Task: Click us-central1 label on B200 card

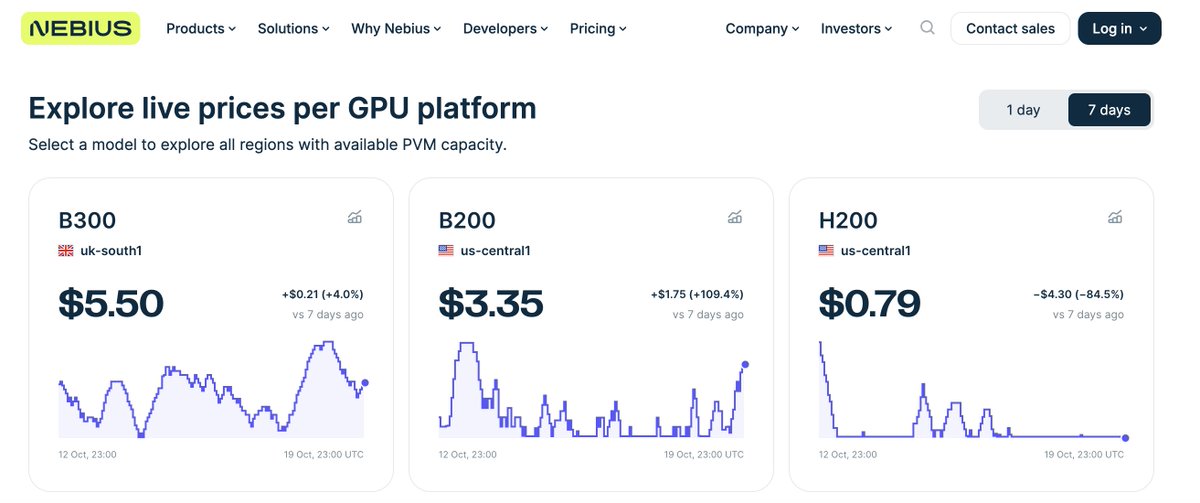Action: point(495,250)
